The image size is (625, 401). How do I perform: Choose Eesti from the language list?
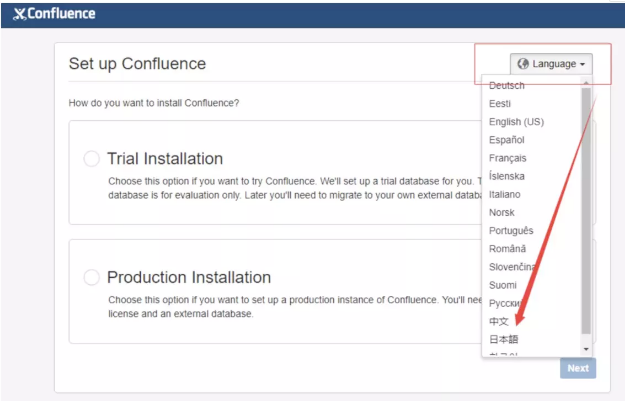[500, 104]
